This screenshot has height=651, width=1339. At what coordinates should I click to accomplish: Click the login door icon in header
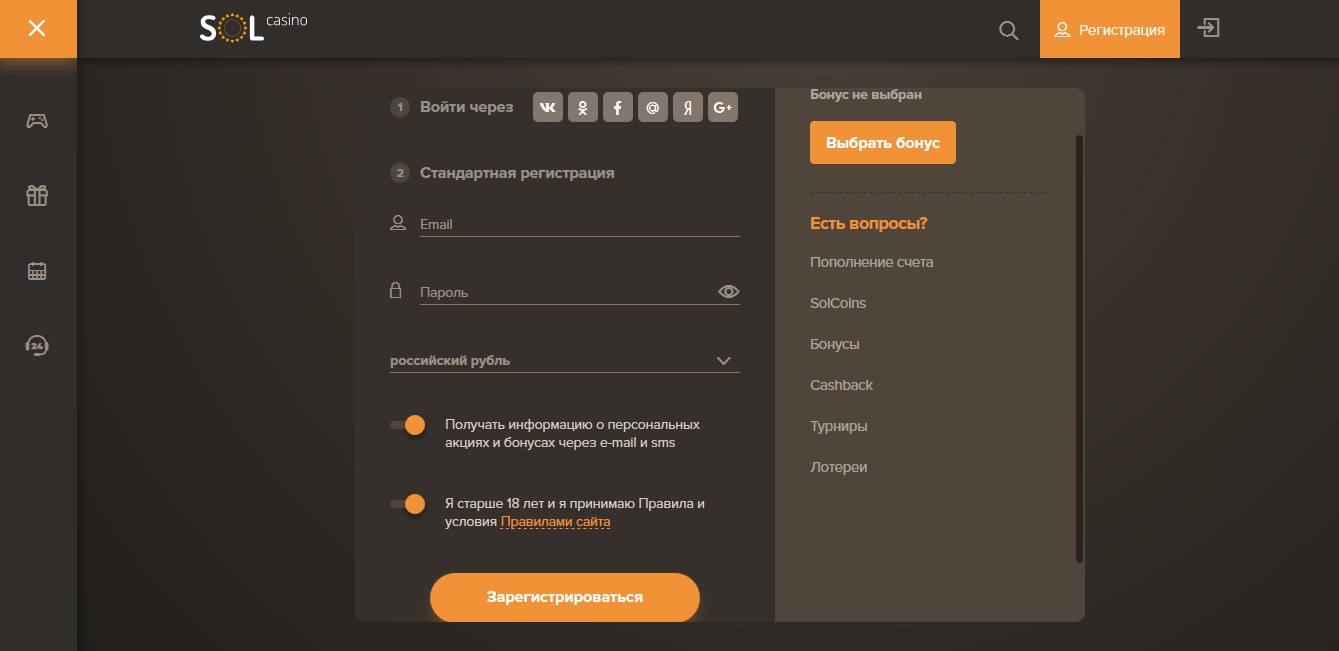pos(1209,29)
